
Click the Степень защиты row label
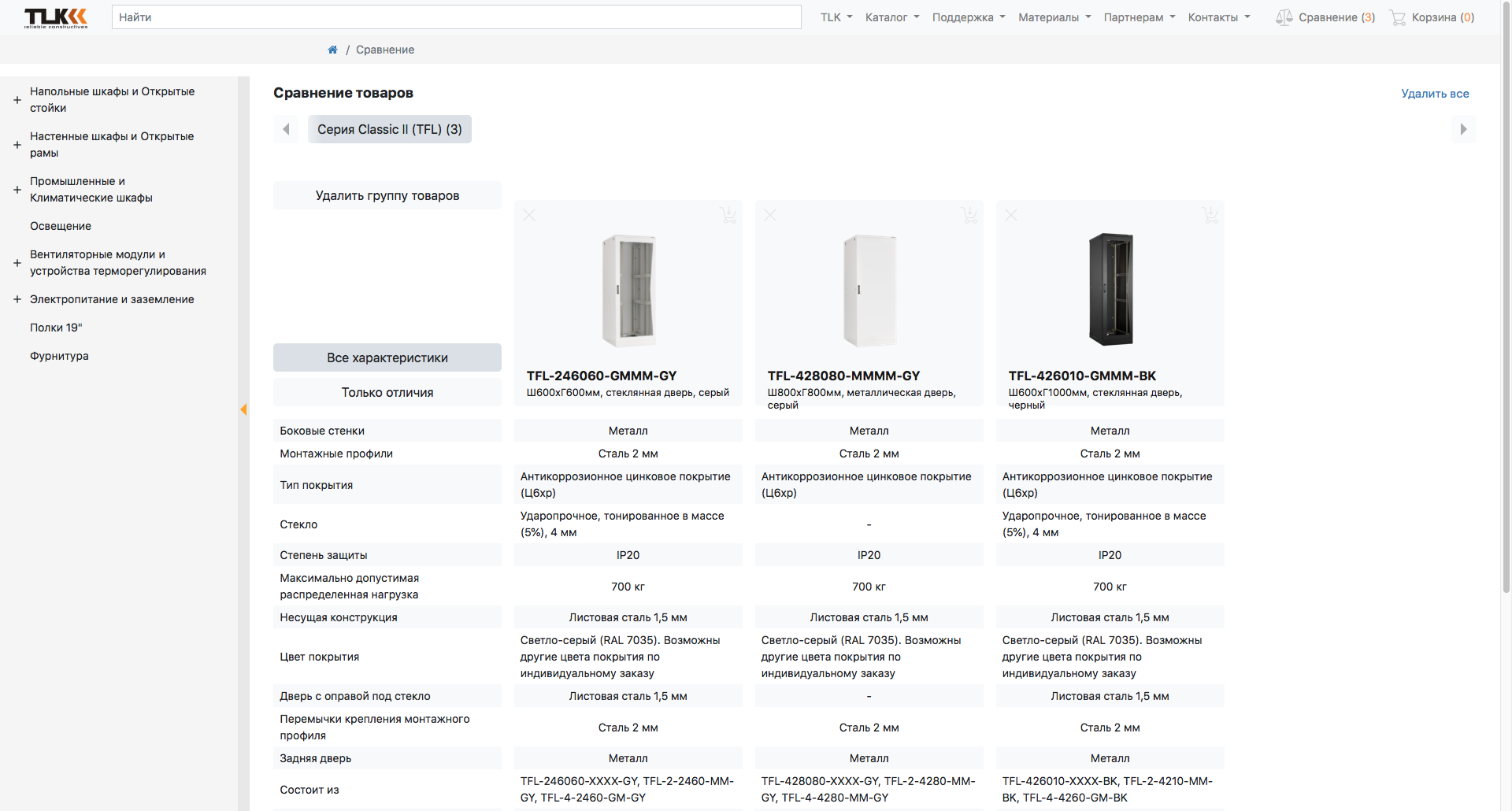tap(324, 555)
